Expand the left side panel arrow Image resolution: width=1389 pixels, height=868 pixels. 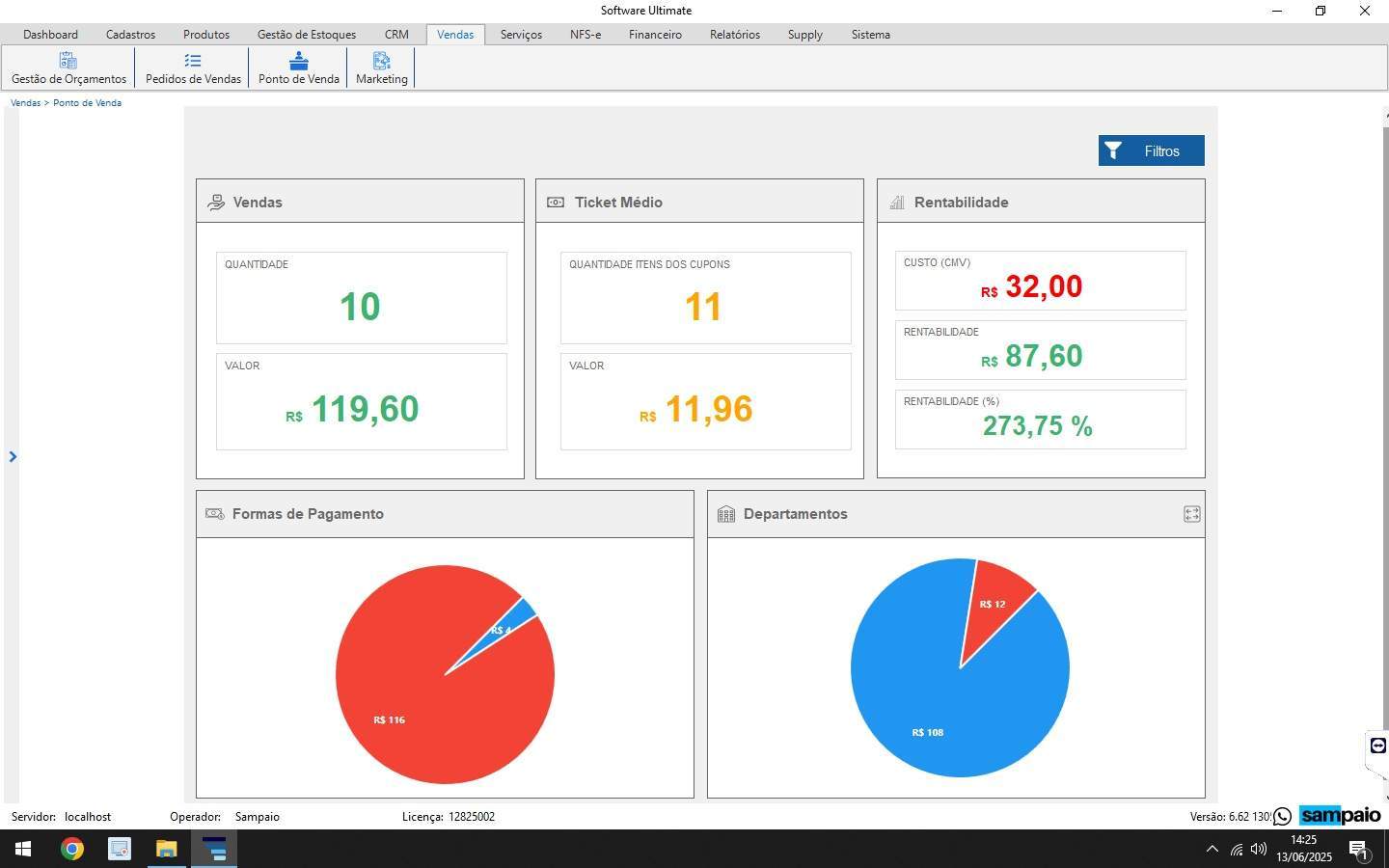tap(13, 456)
